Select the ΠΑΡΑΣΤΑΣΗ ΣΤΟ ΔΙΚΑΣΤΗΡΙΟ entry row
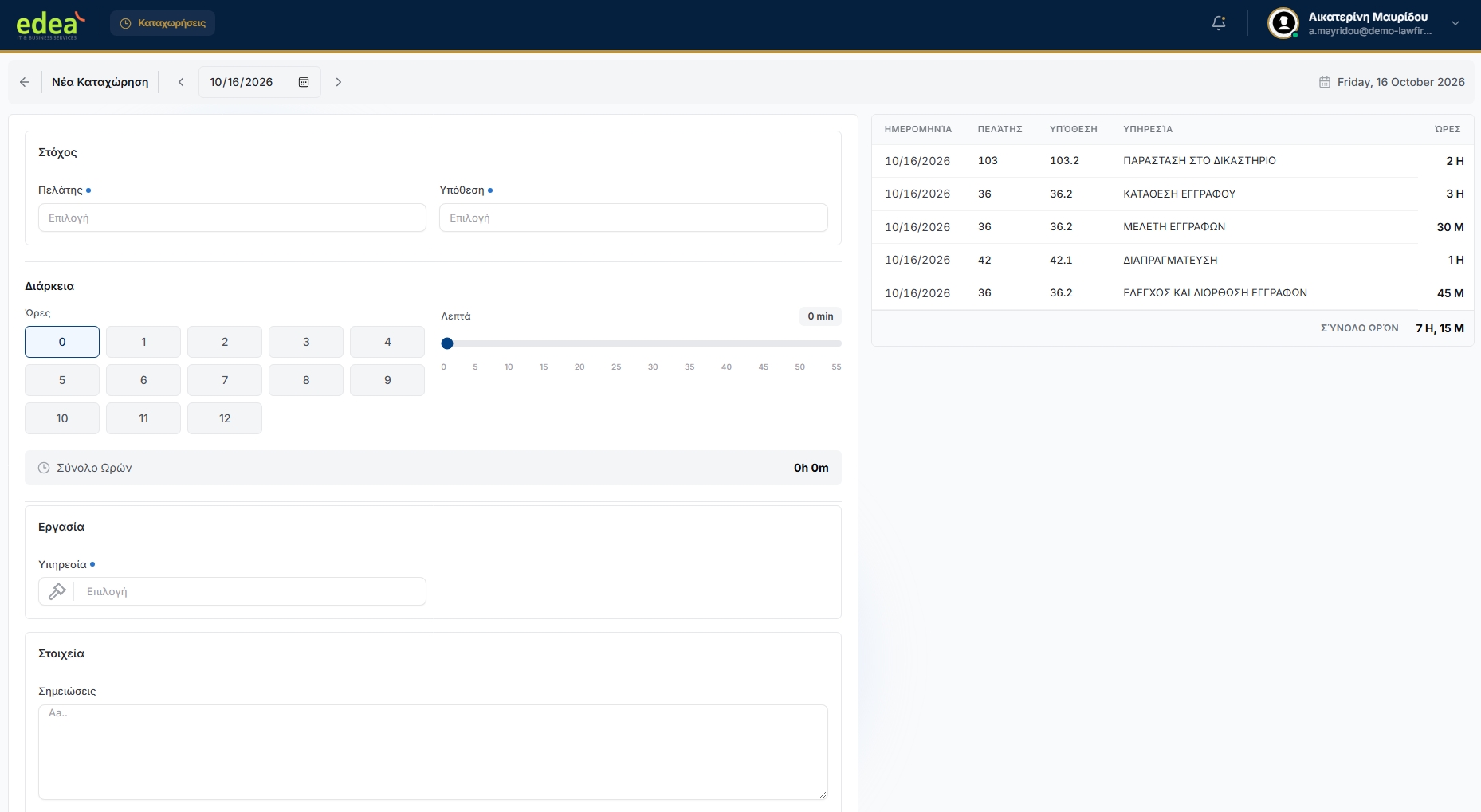 tap(1173, 161)
